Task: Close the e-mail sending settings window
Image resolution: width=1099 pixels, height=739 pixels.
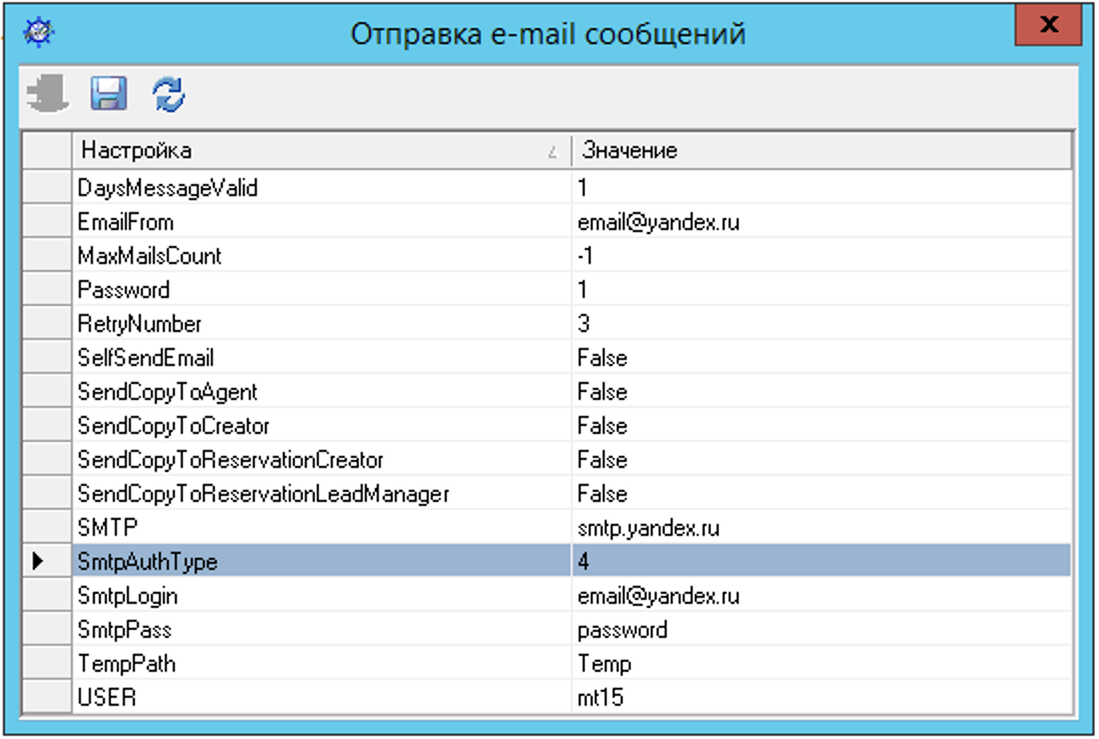Action: (x=1048, y=27)
